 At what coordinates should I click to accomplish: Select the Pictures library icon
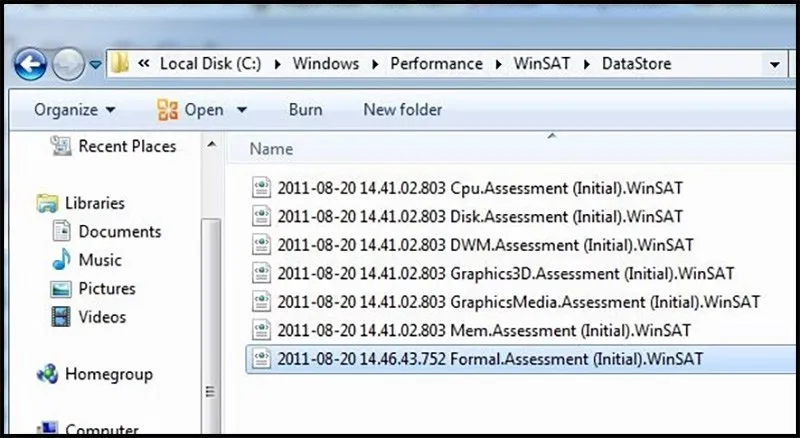[62, 289]
